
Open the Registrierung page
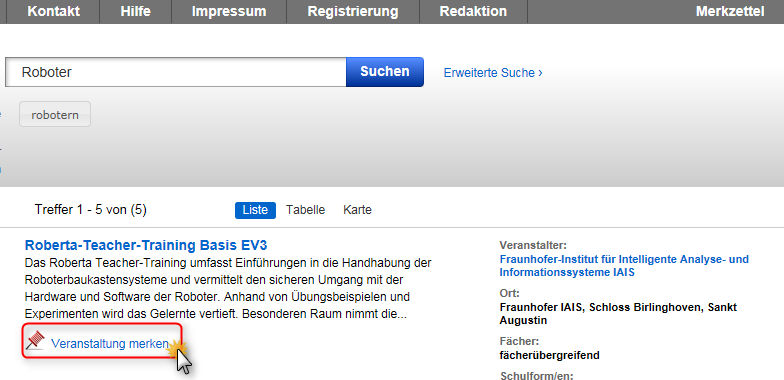pos(353,12)
